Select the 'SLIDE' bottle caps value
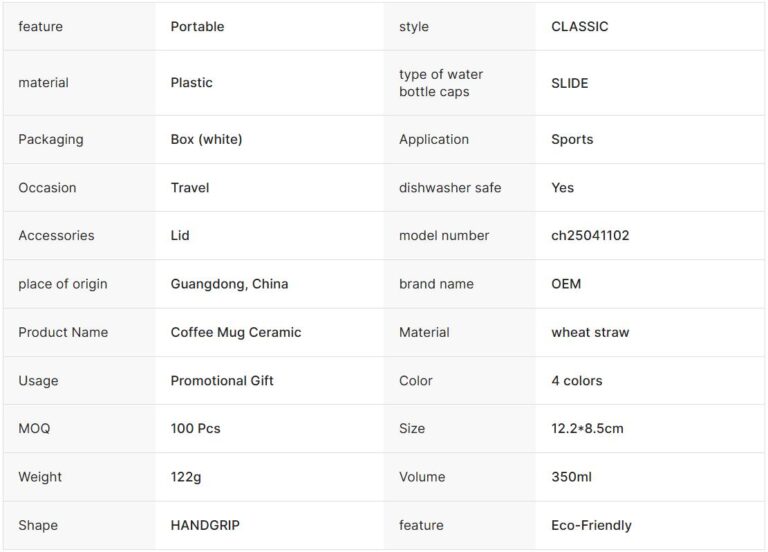This screenshot has width=768, height=552. [x=569, y=83]
